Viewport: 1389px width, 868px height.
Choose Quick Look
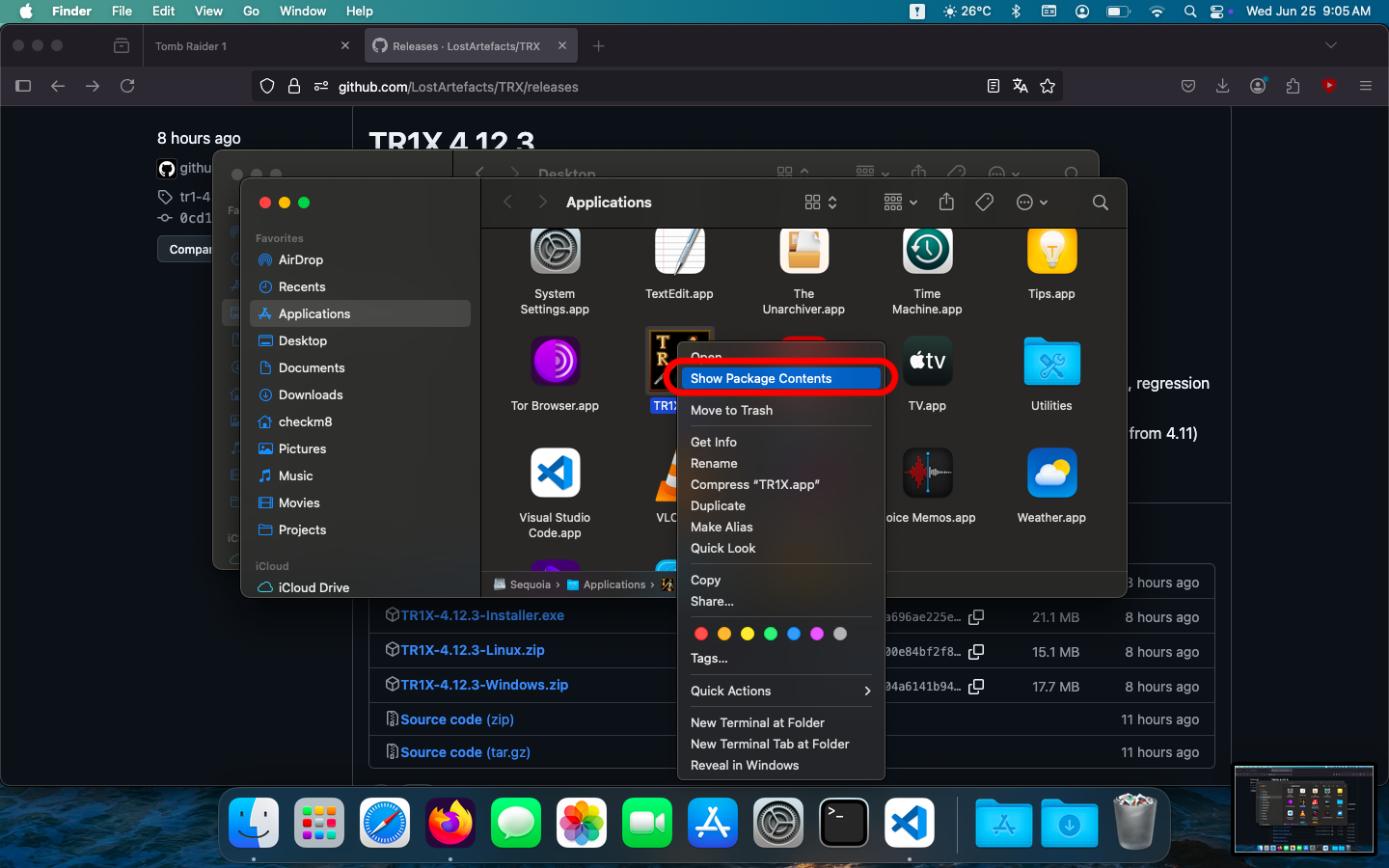781,548
